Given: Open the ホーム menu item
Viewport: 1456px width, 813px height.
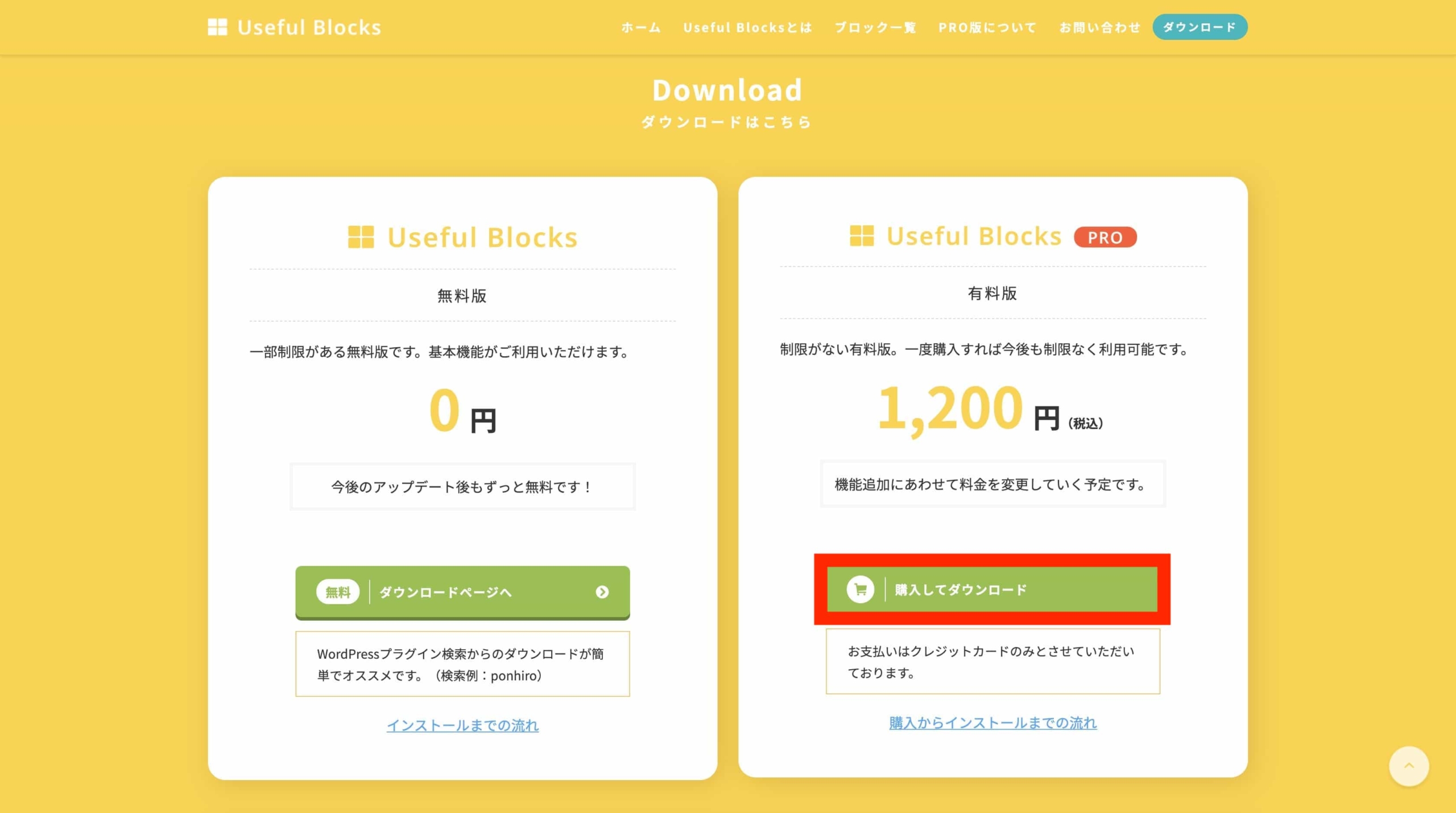Looking at the screenshot, I should (x=641, y=27).
